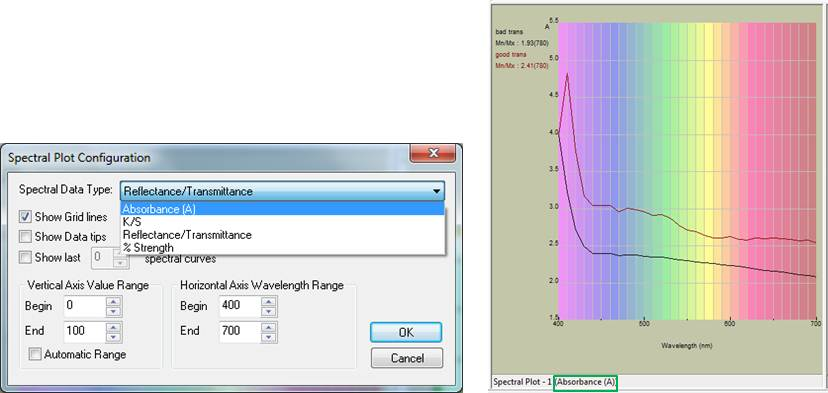Open the Spectral Data Type combo box arrow
828x393 pixels.
click(436, 191)
